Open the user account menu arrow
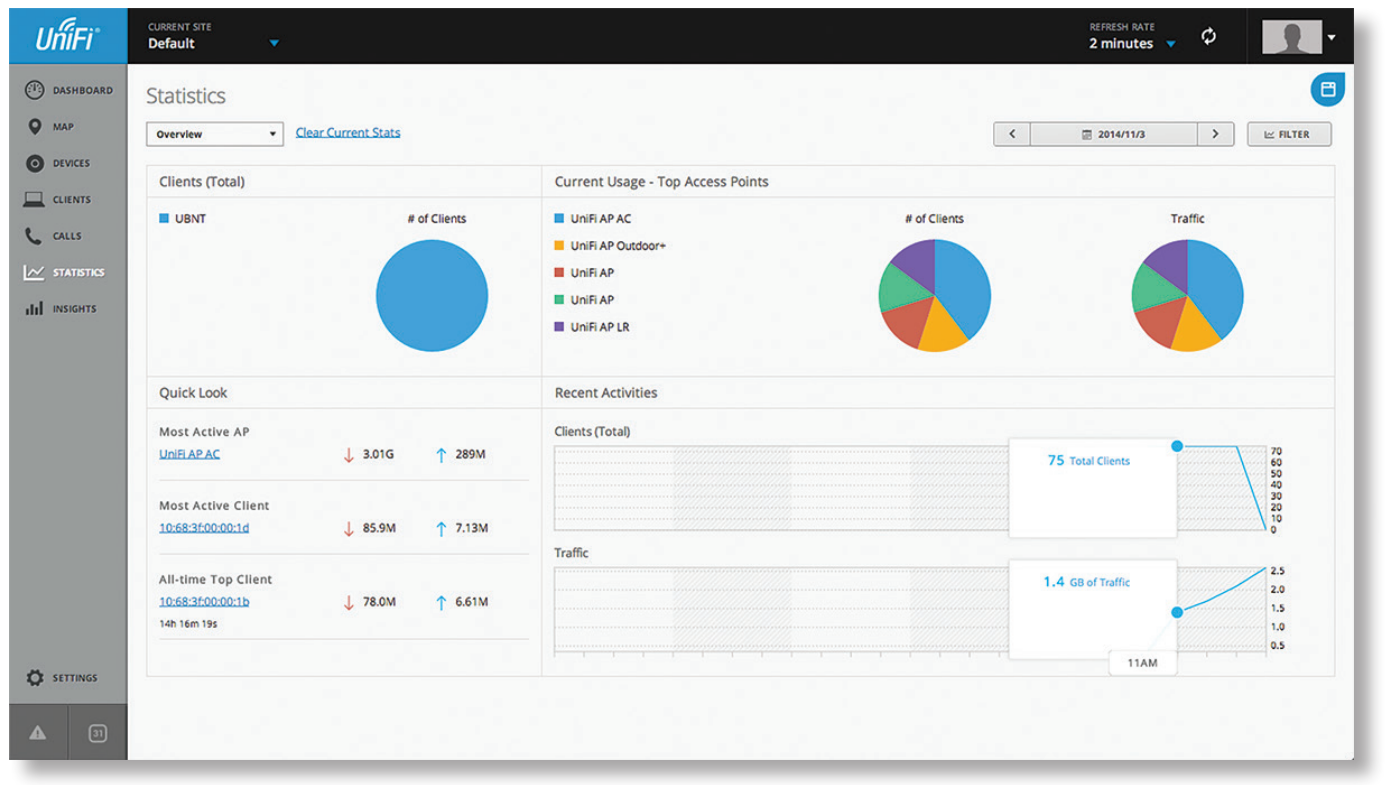Image resolution: width=1386 pixels, height=785 pixels. tap(1331, 37)
